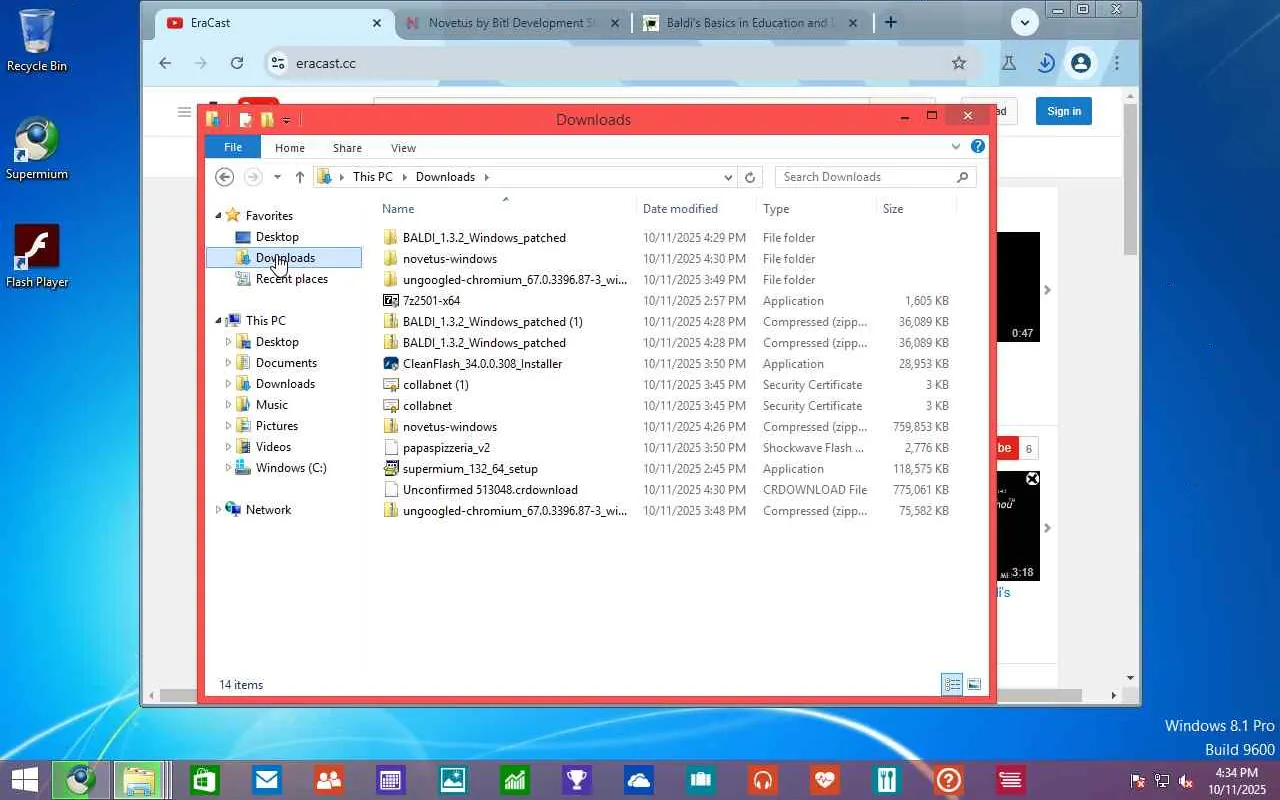This screenshot has height=800, width=1280.
Task: Open the Customize Quick Access Toolbar dropdown
Action: tap(286, 121)
